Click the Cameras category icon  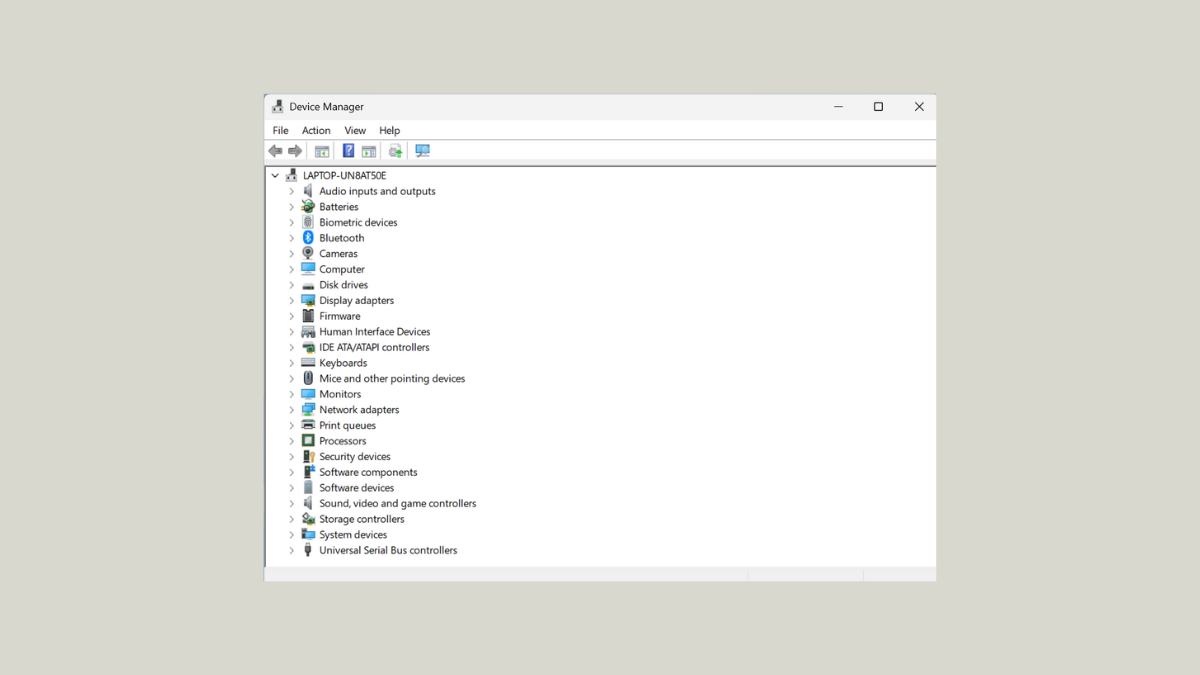coord(307,253)
